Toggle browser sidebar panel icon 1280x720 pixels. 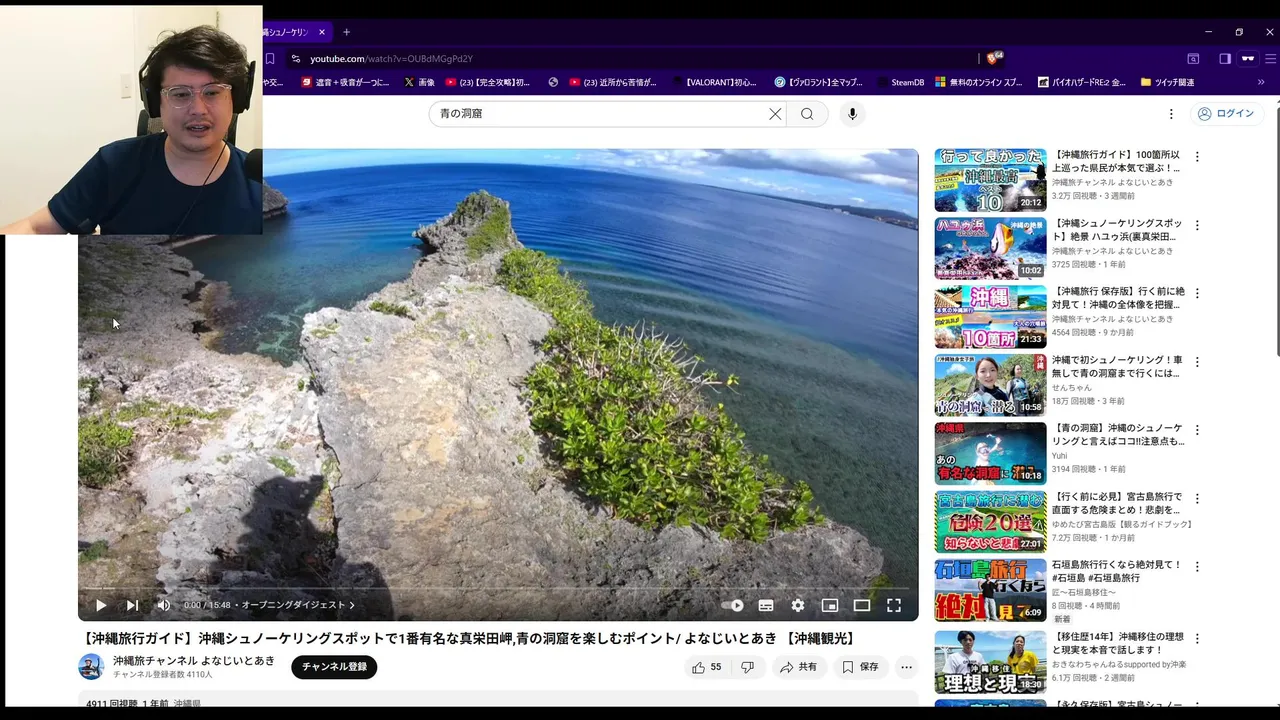click(x=1225, y=59)
